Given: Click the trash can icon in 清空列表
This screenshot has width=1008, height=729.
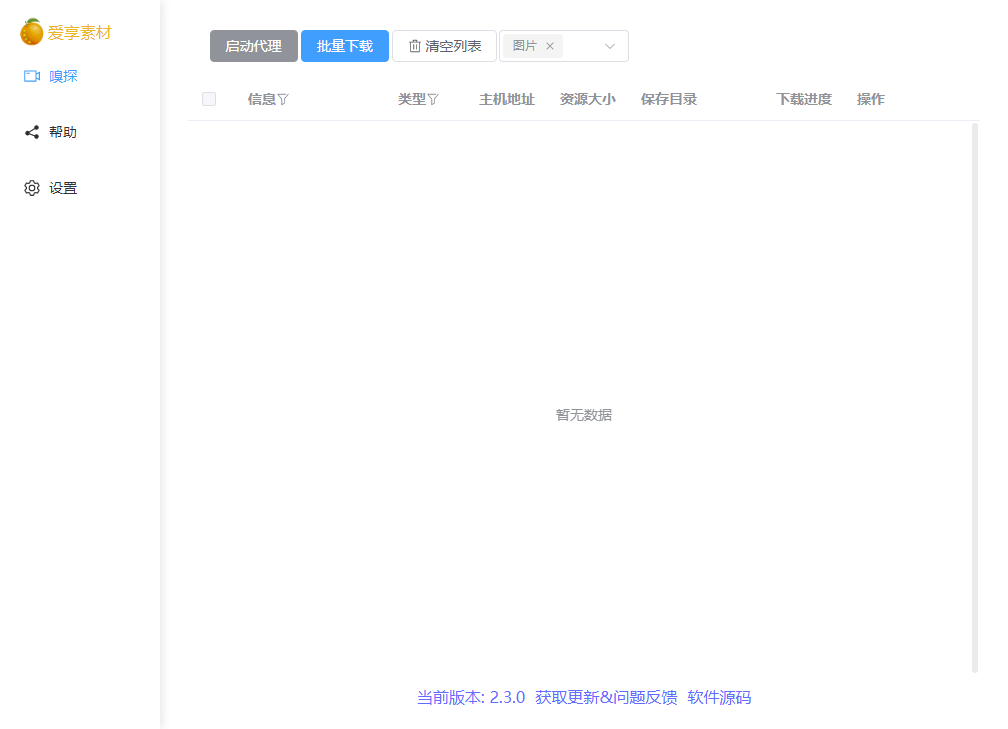Looking at the screenshot, I should 415,46.
